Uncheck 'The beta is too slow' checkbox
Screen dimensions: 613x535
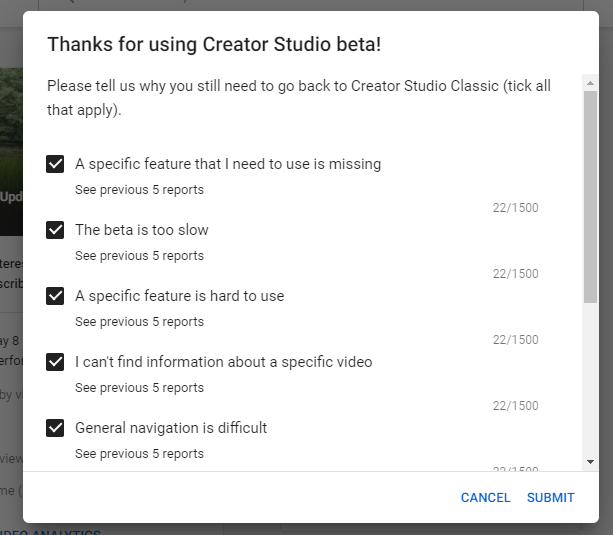[55, 230]
